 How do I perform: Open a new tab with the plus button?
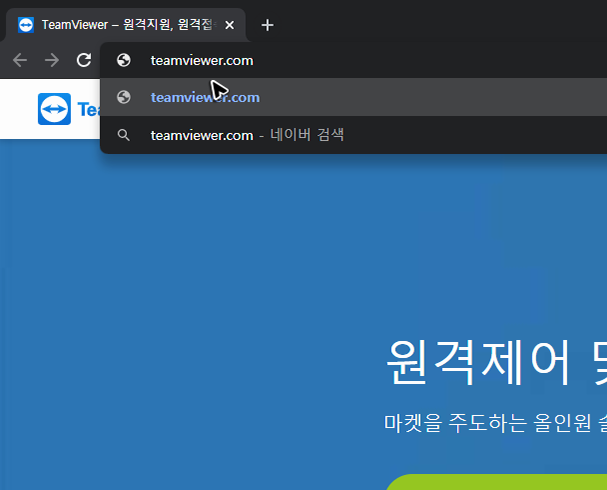(267, 25)
